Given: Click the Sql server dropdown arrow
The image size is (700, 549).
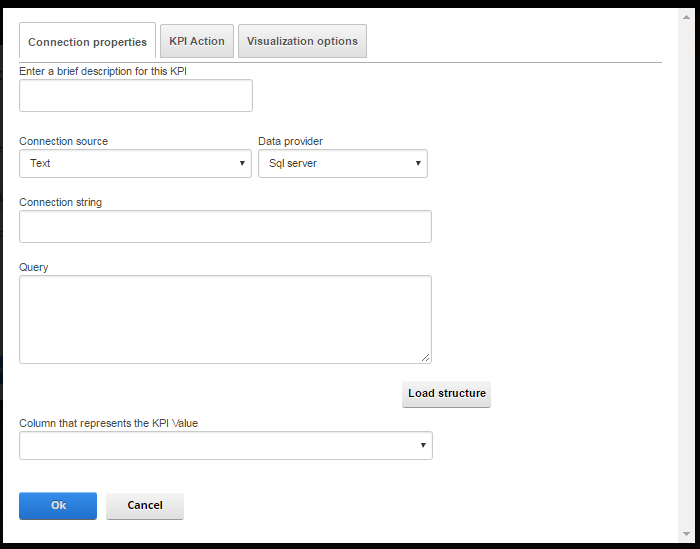Looking at the screenshot, I should 418,163.
